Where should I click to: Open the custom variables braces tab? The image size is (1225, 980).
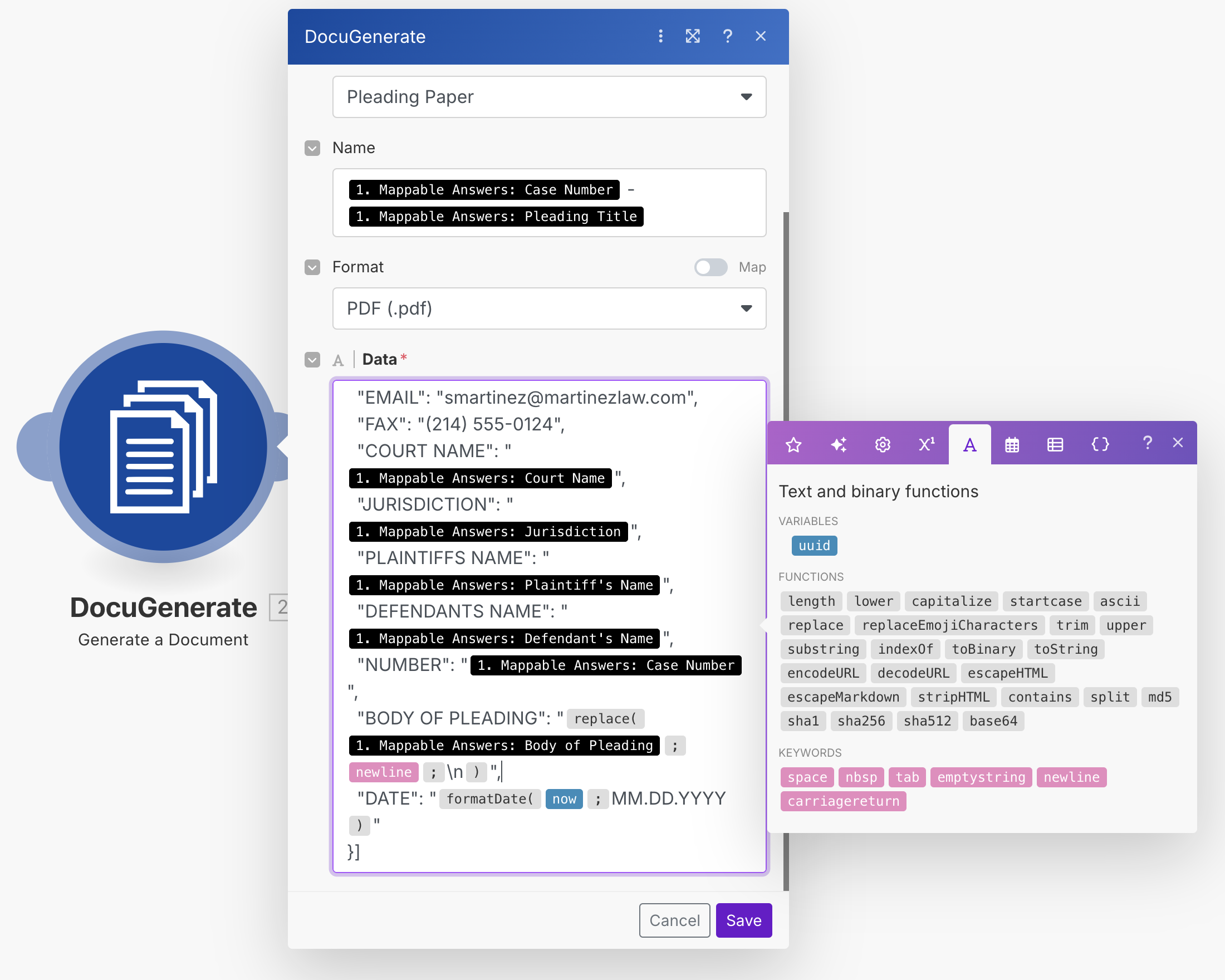click(1100, 444)
